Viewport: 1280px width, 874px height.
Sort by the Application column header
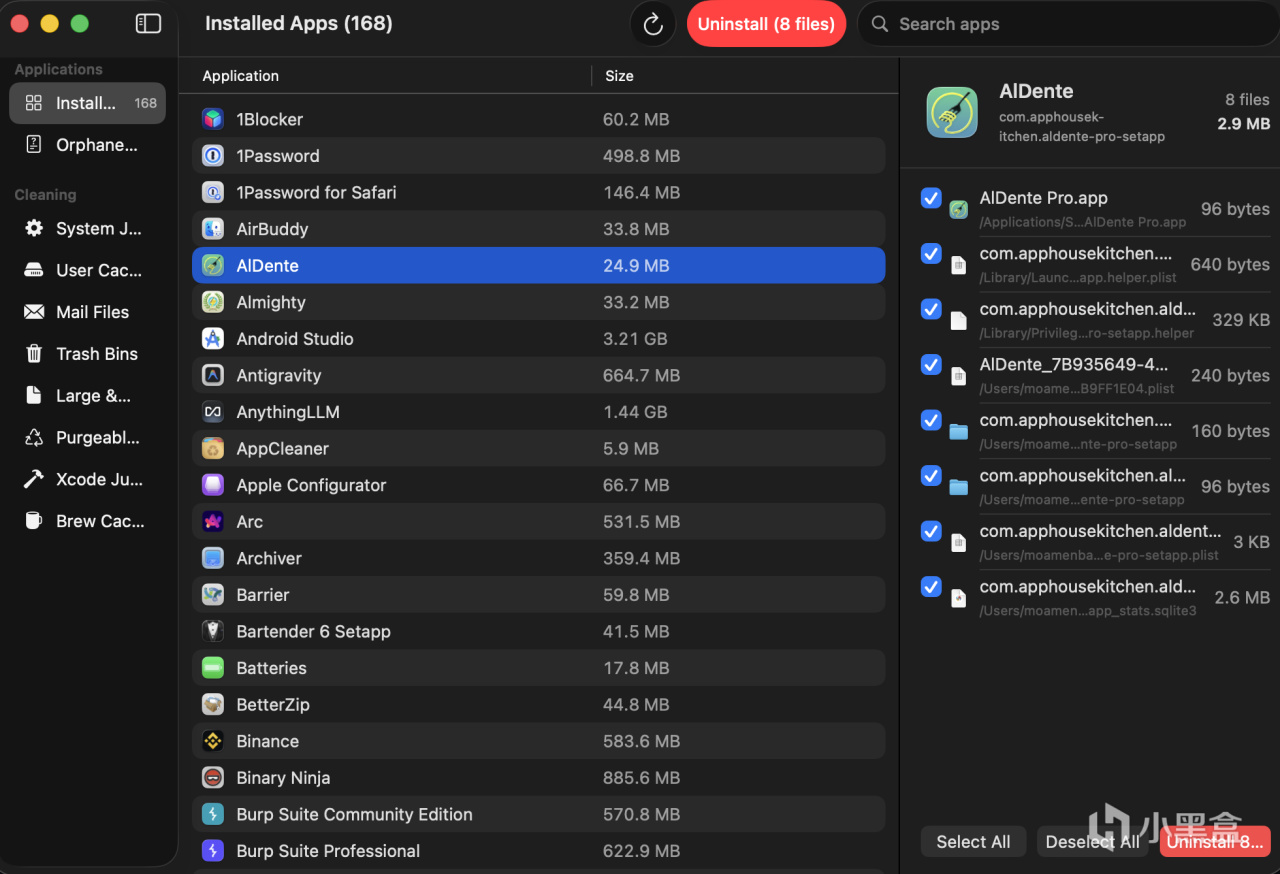241,76
